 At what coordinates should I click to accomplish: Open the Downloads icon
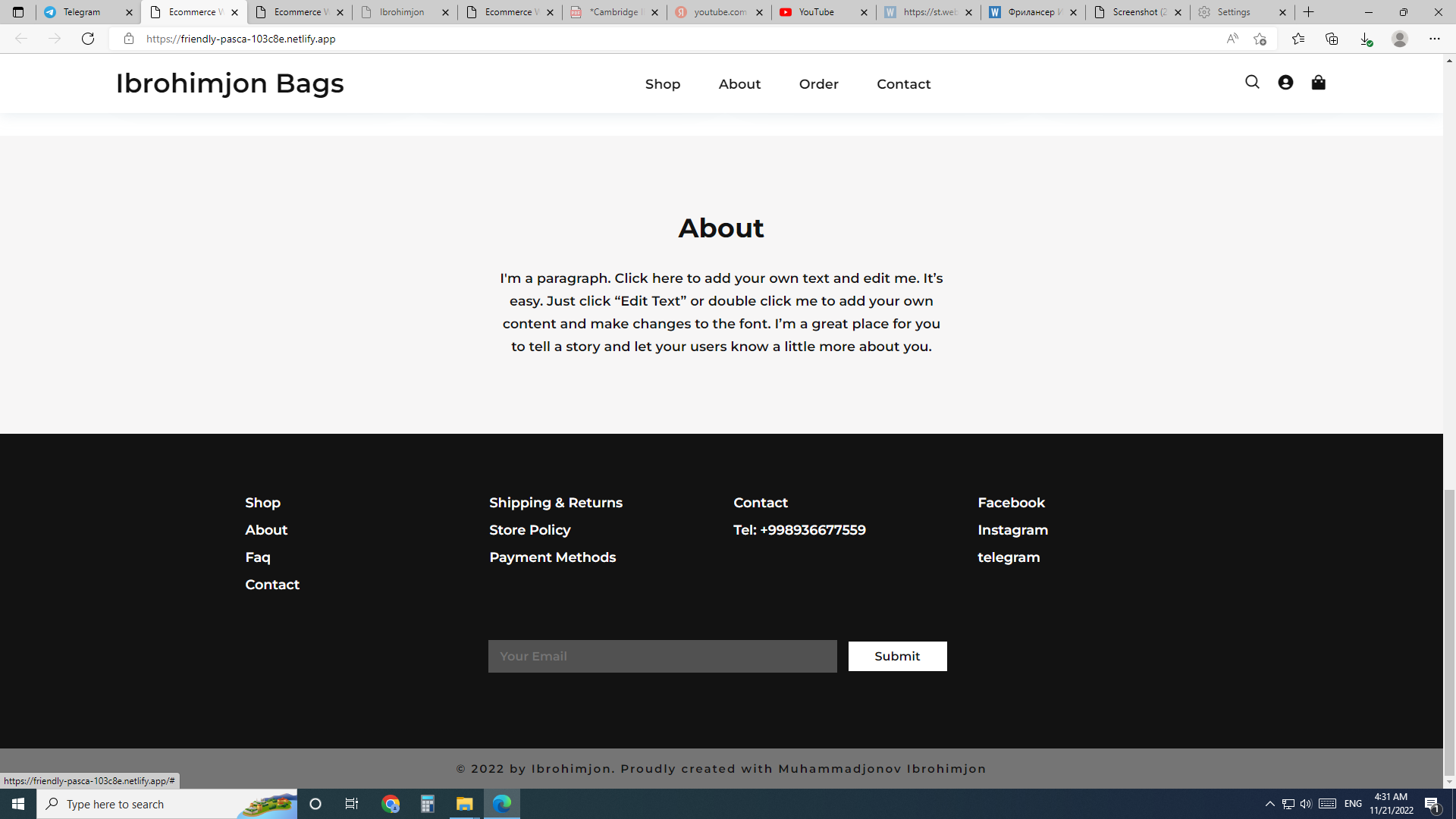(1366, 39)
